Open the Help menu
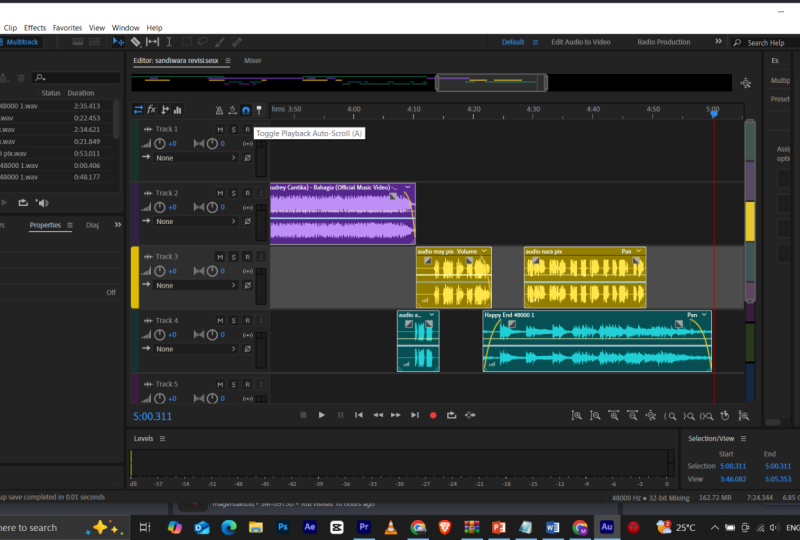 point(154,28)
